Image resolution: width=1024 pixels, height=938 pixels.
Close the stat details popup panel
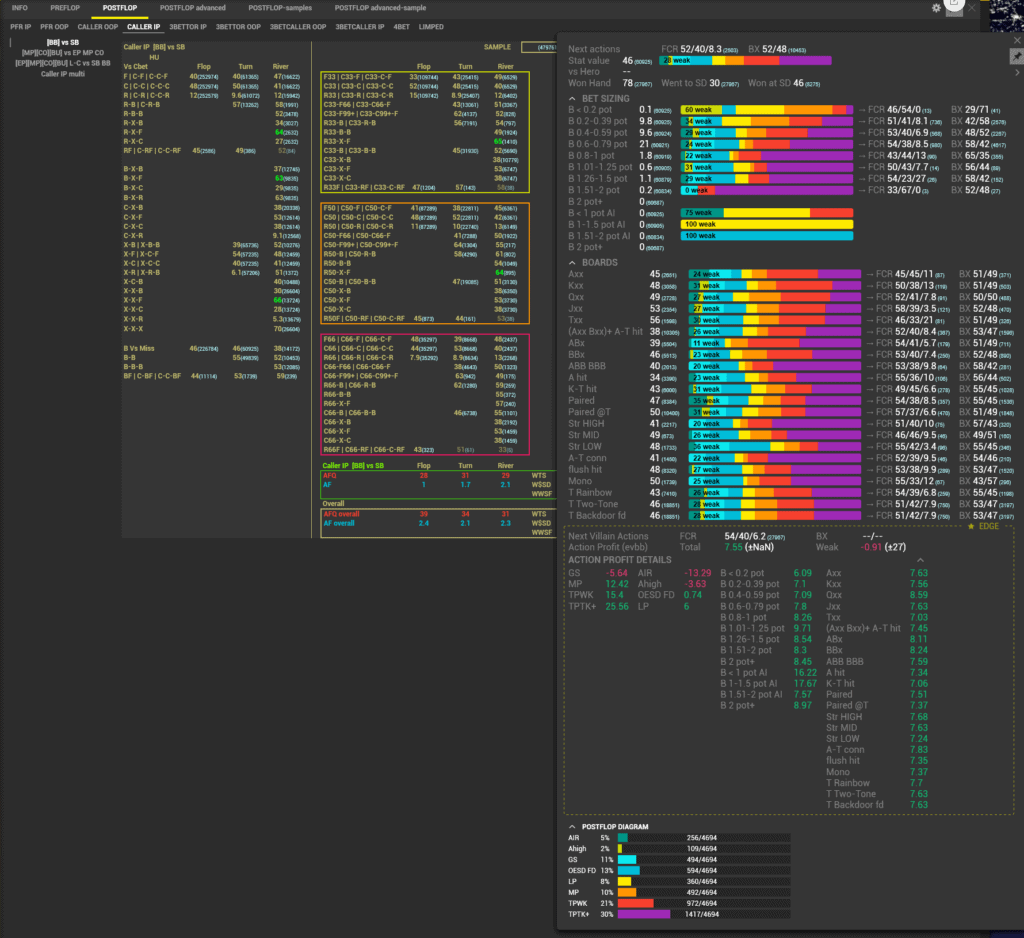(1017, 40)
